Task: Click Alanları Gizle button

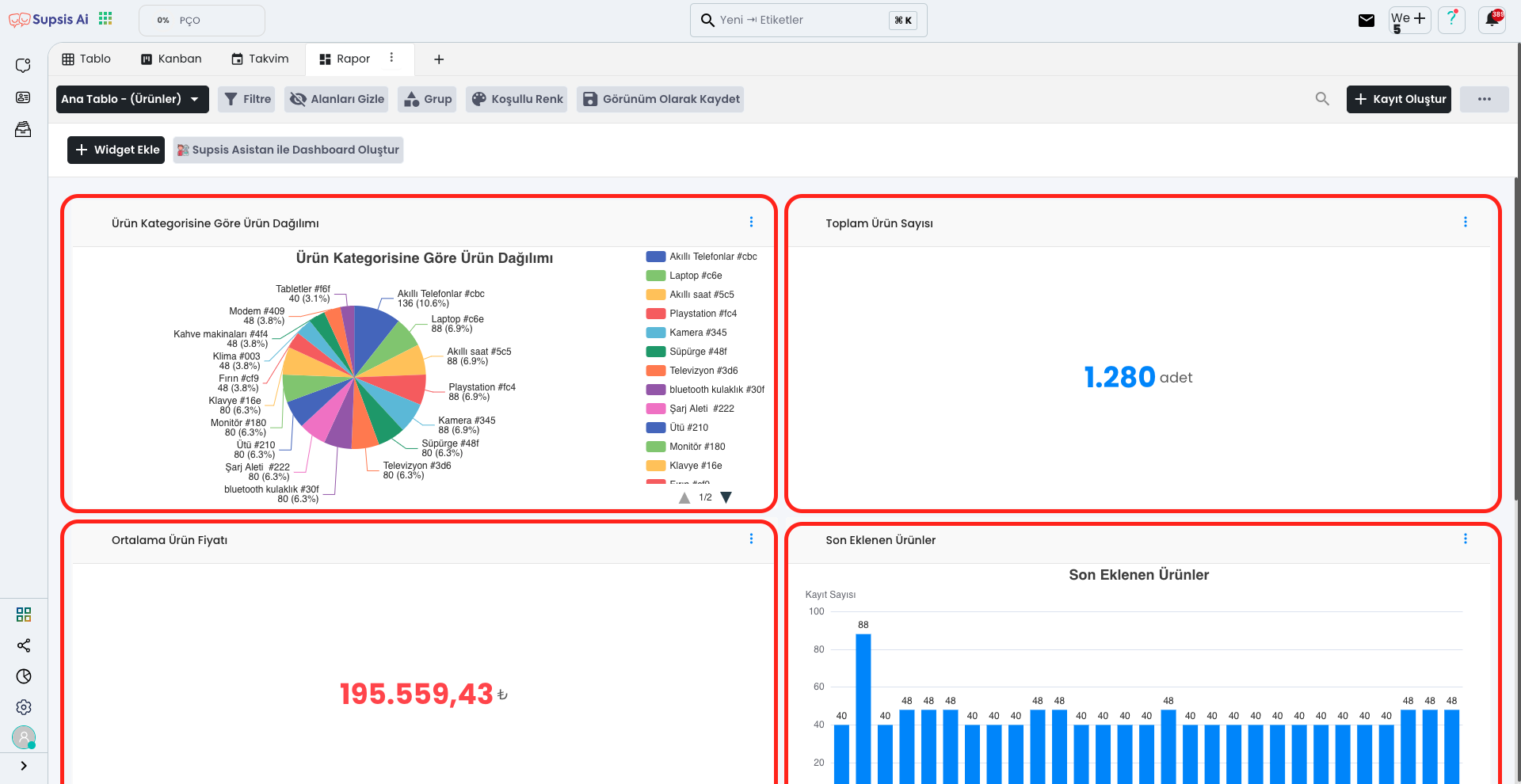Action: tap(337, 99)
